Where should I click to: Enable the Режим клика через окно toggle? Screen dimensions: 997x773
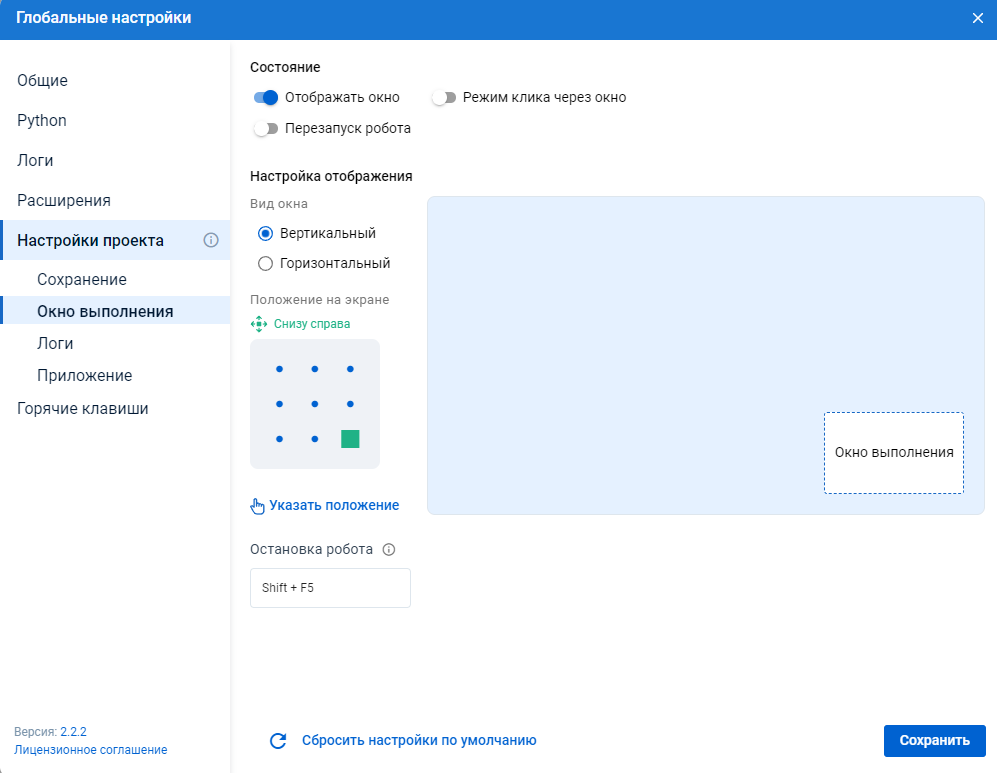(444, 98)
